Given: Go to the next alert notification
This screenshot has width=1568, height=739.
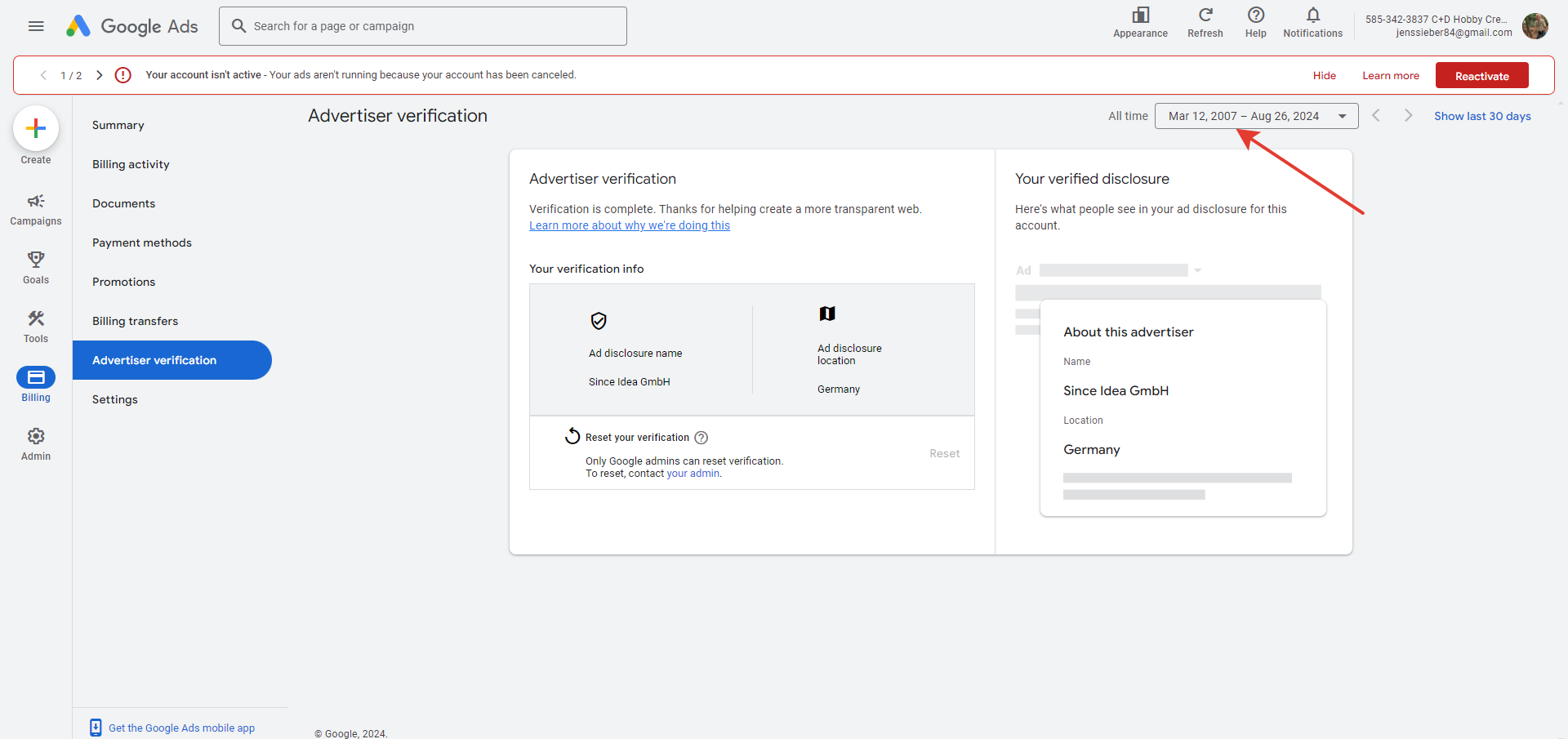Looking at the screenshot, I should [x=99, y=75].
